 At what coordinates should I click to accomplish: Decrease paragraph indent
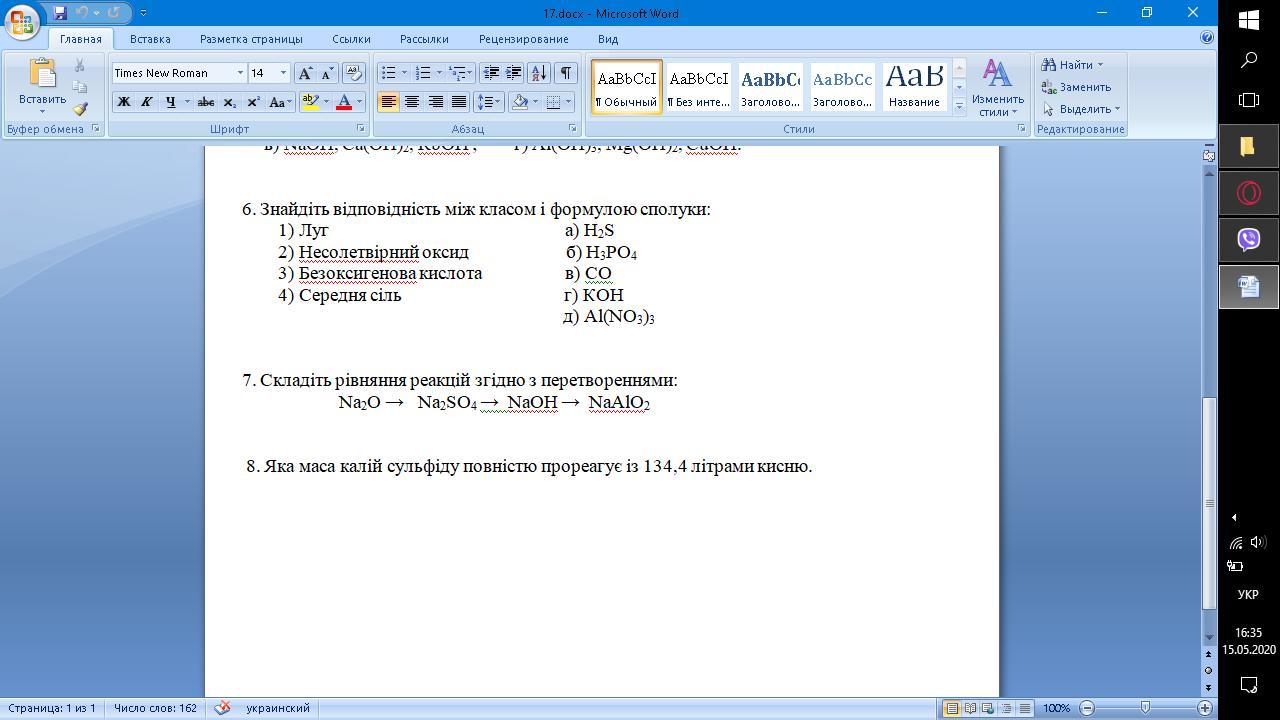pos(490,73)
